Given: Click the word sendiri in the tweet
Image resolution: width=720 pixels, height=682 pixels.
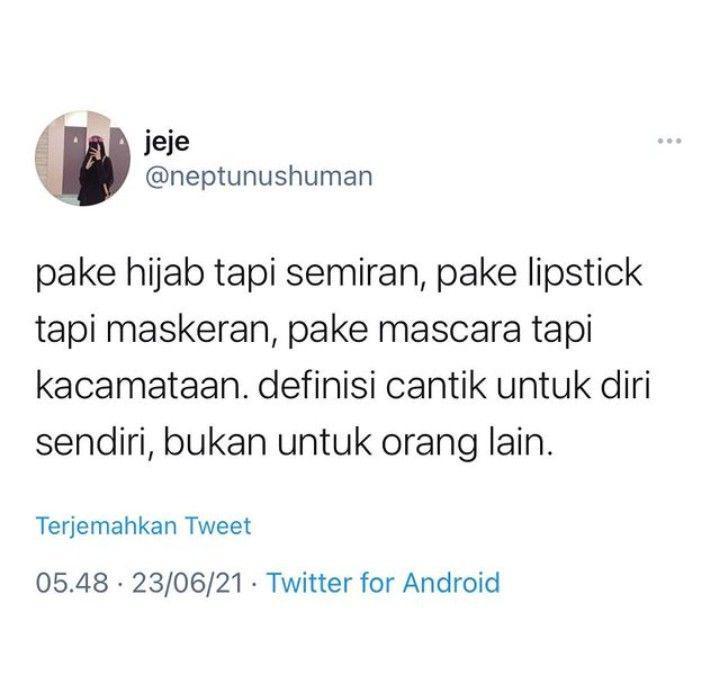Looking at the screenshot, I should [95, 444].
